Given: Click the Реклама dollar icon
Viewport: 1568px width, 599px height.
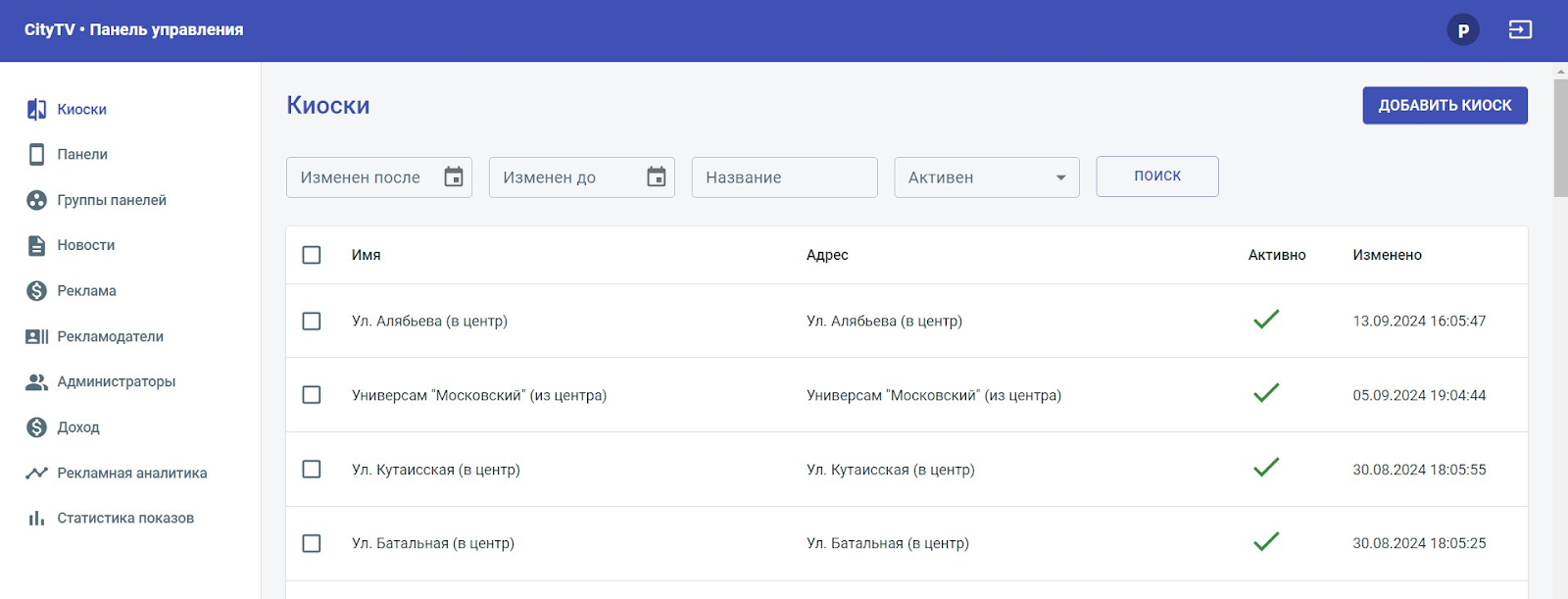Looking at the screenshot, I should (36, 291).
